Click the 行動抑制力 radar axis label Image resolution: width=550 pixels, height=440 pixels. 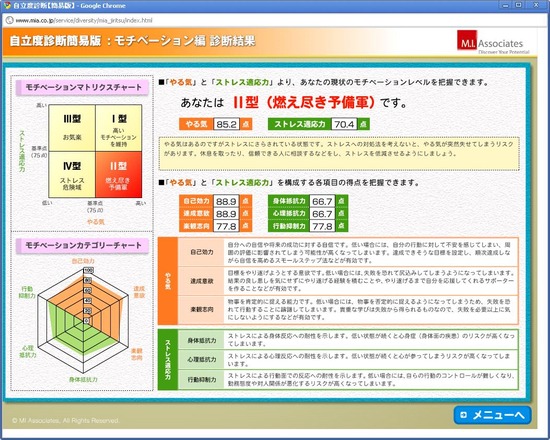(27, 292)
